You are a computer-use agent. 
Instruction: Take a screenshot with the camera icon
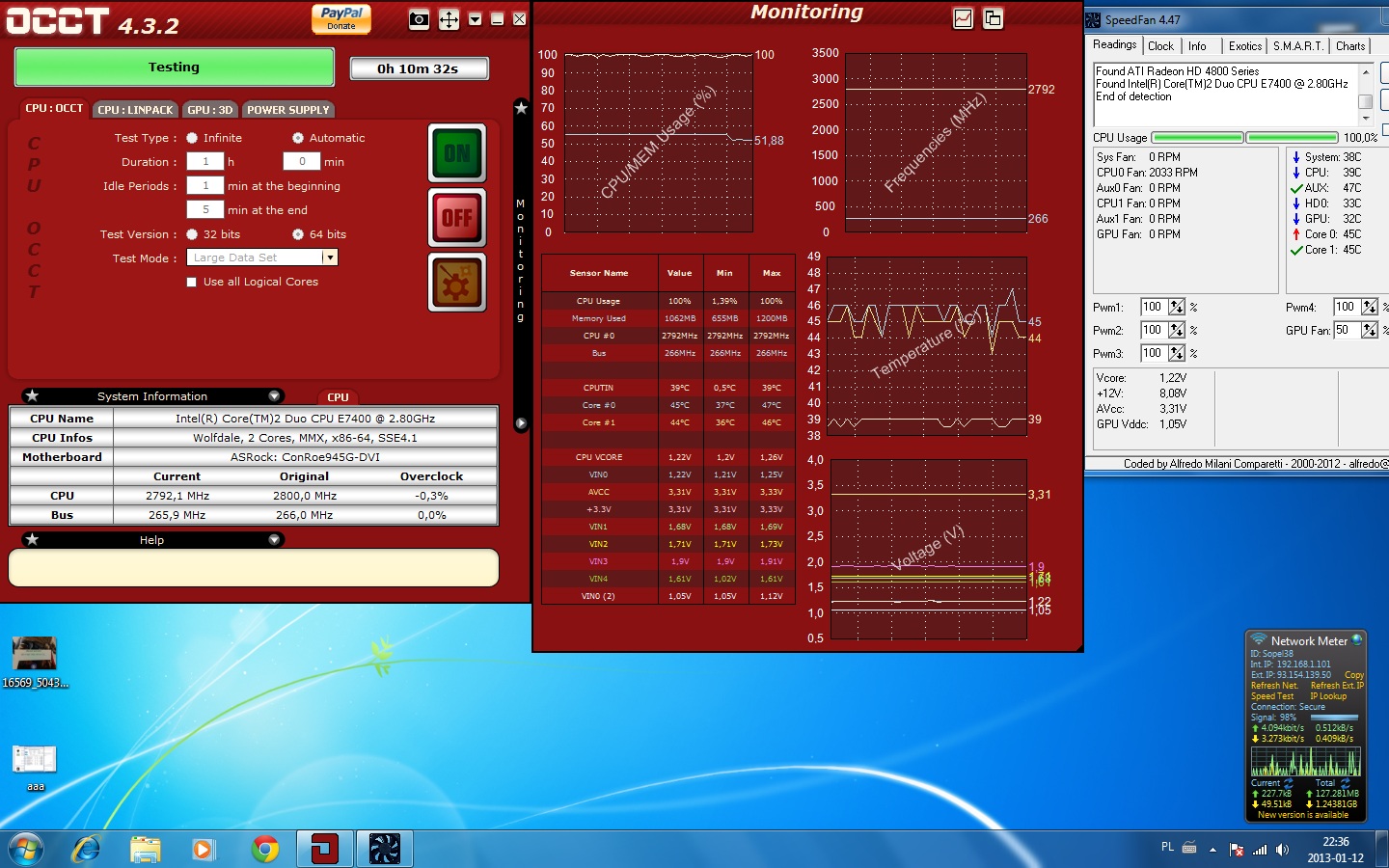coord(419,19)
